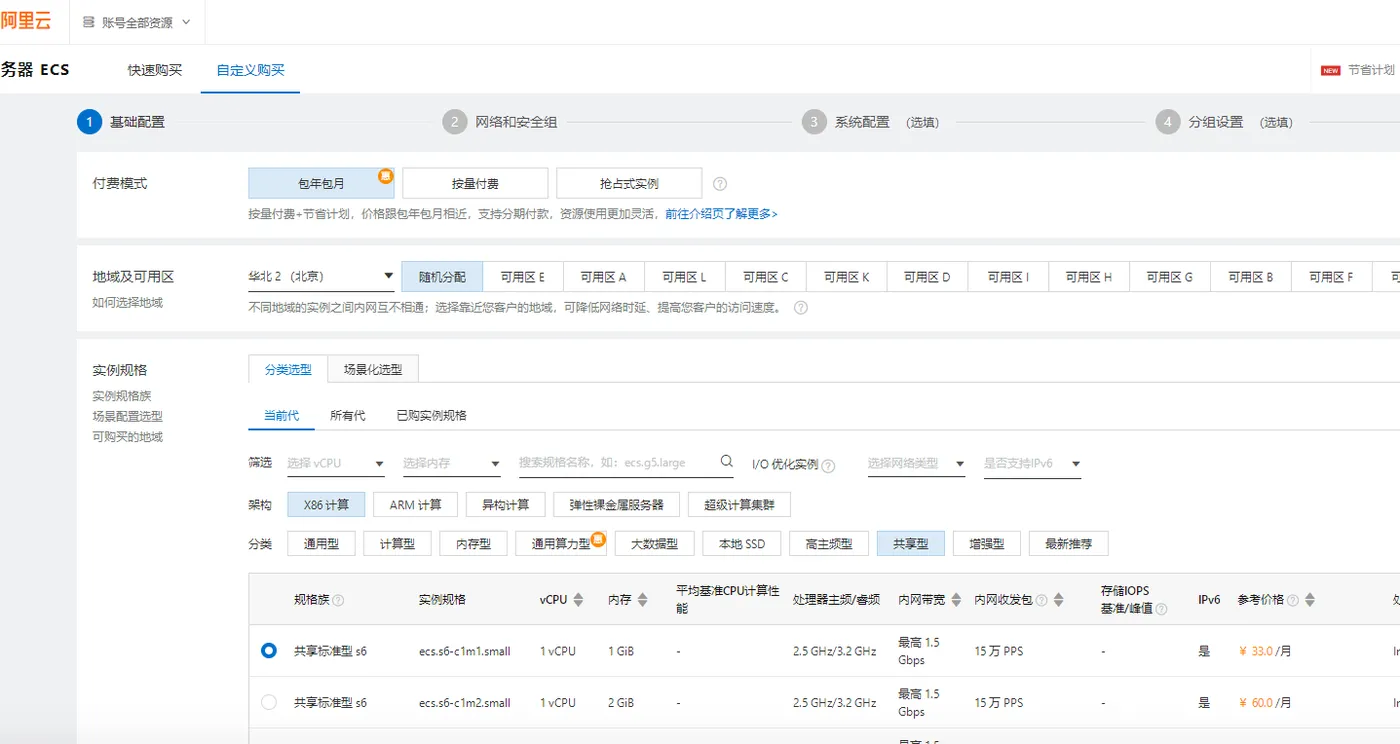The image size is (1400, 744).
Task: Switch to 所有代 tab
Action: (347, 415)
